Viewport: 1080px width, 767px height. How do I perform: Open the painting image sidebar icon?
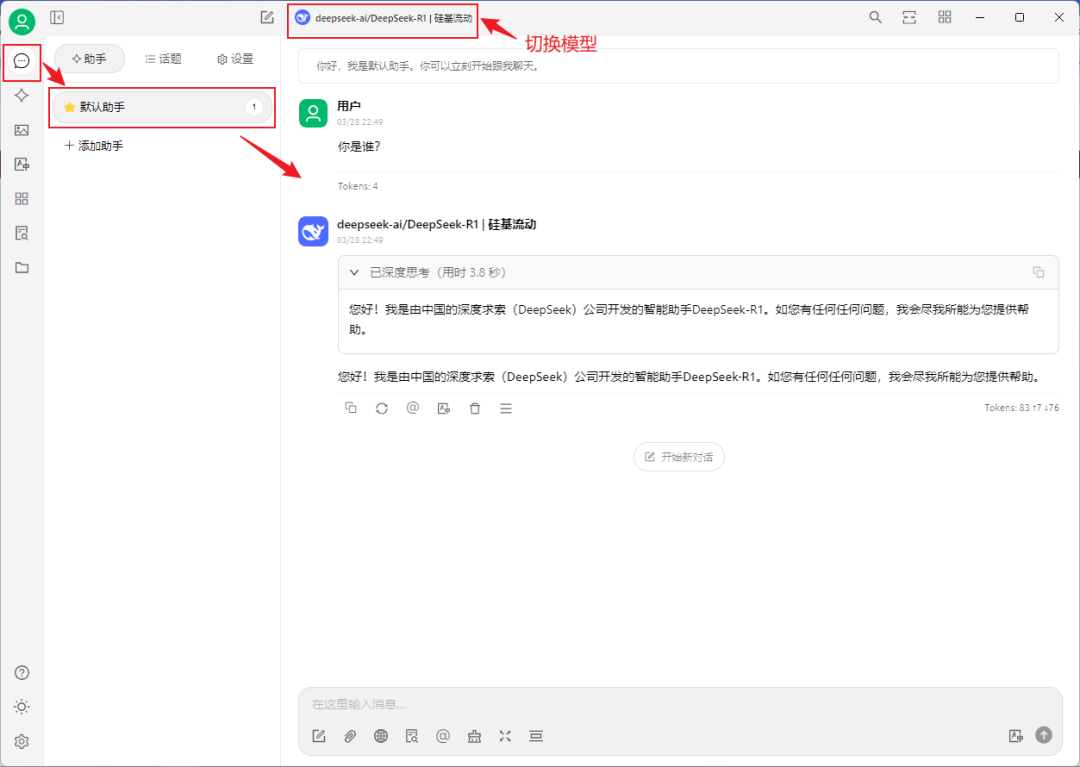(x=22, y=129)
